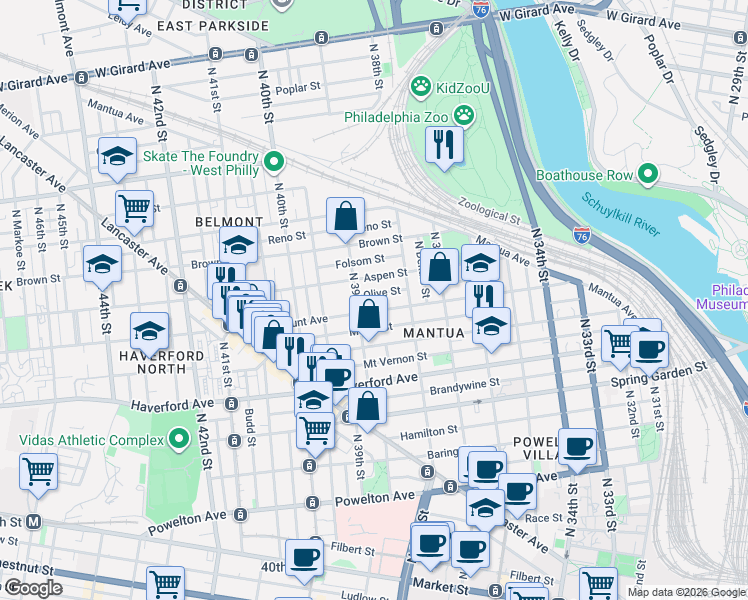Image resolution: width=748 pixels, height=600 pixels.
Task: Click the I-76 shield near Schuylkill River
Action: (x=582, y=235)
